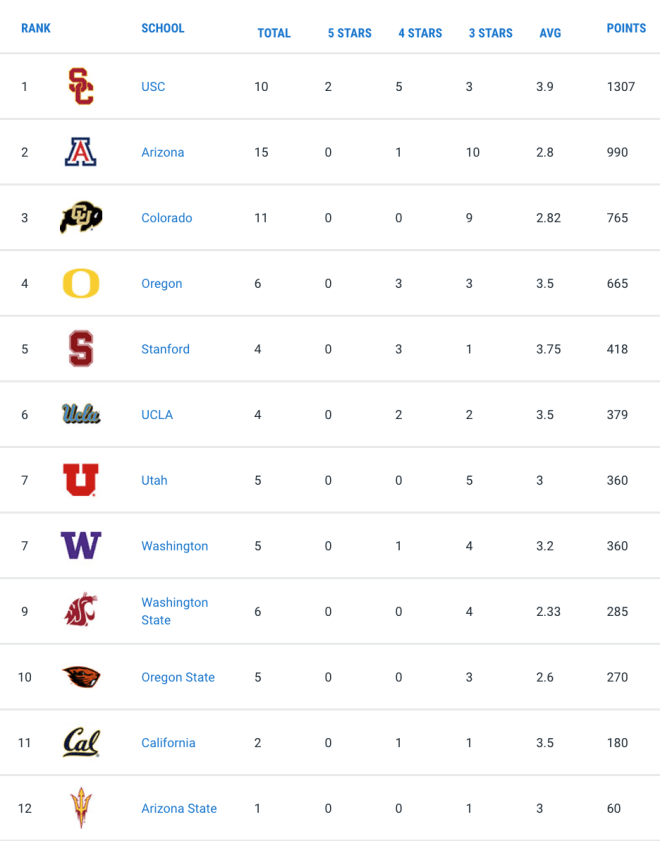
Task: Sort table by RANK header
Action: pos(36,28)
